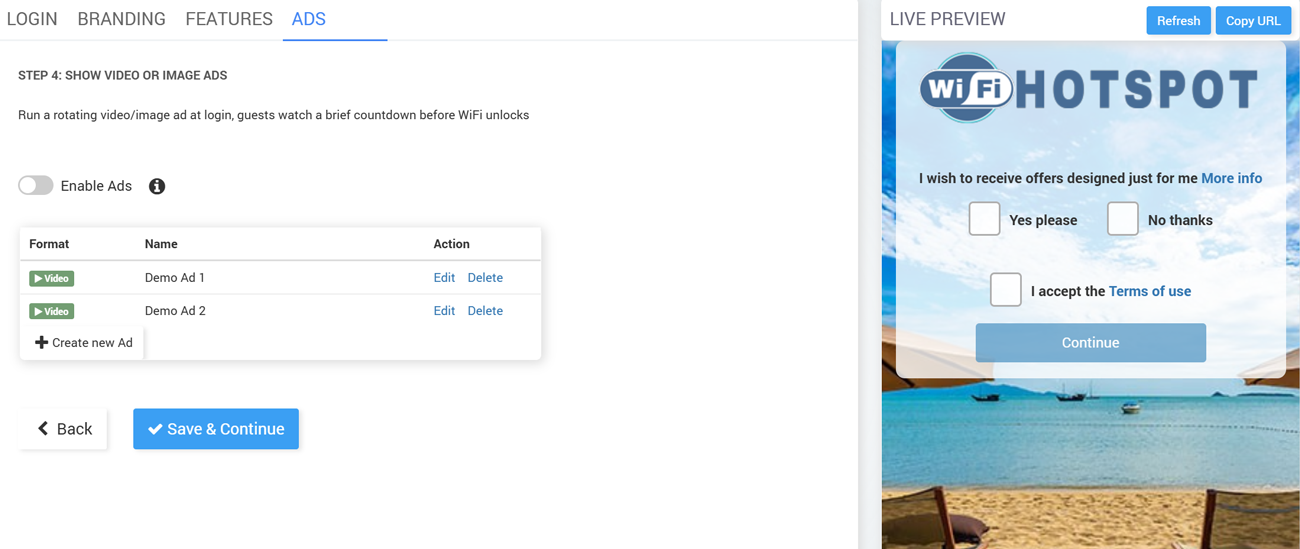The image size is (1300, 549).
Task: Click the Copy URL button
Action: click(1253, 21)
